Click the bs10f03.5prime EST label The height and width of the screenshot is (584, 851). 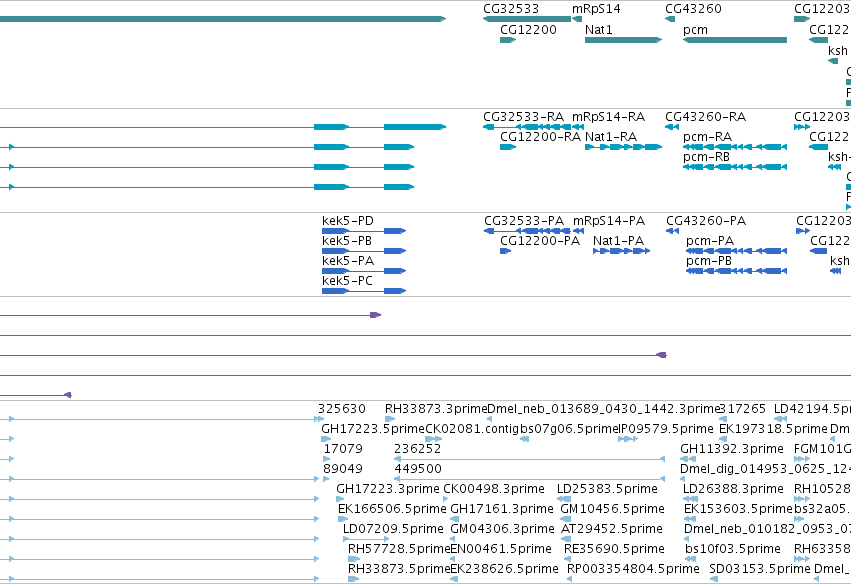pos(733,549)
